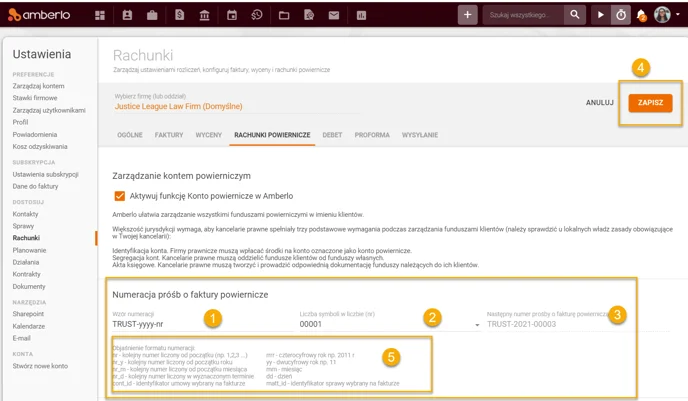Open the reports chart icon

point(361,15)
